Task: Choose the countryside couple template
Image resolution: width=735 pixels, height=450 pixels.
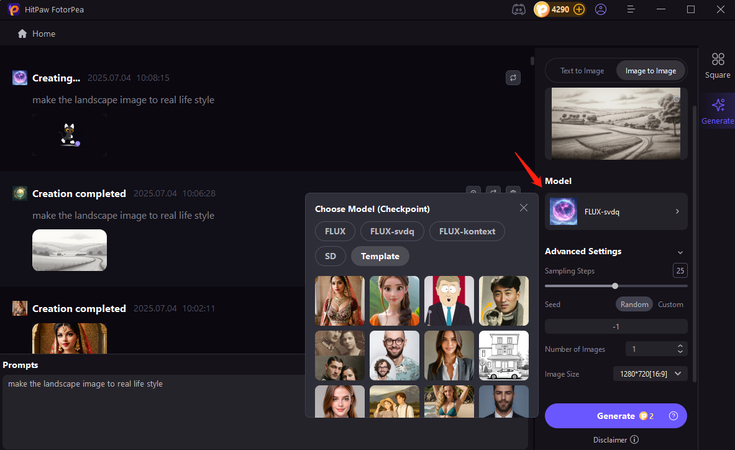Action: click(394, 401)
